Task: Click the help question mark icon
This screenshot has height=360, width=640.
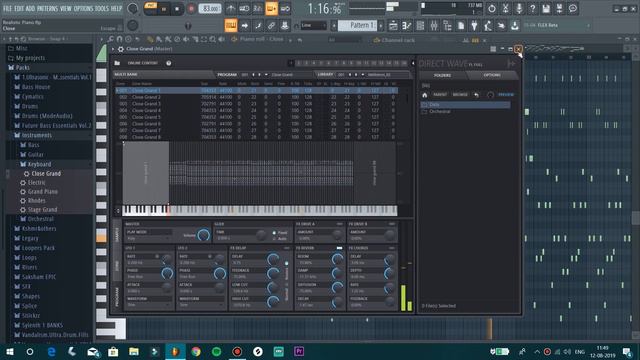Action: [x=532, y=9]
